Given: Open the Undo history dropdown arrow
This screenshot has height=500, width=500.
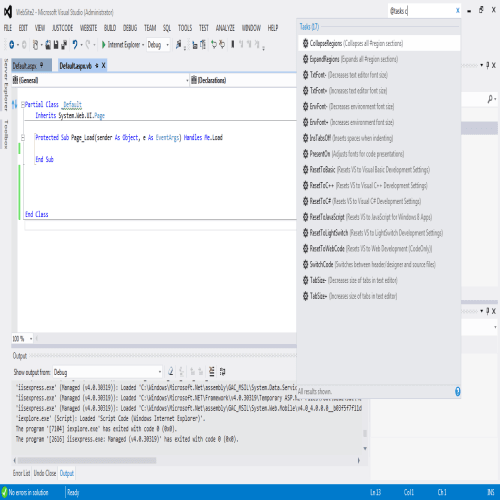Looking at the screenshot, I should (82, 45).
